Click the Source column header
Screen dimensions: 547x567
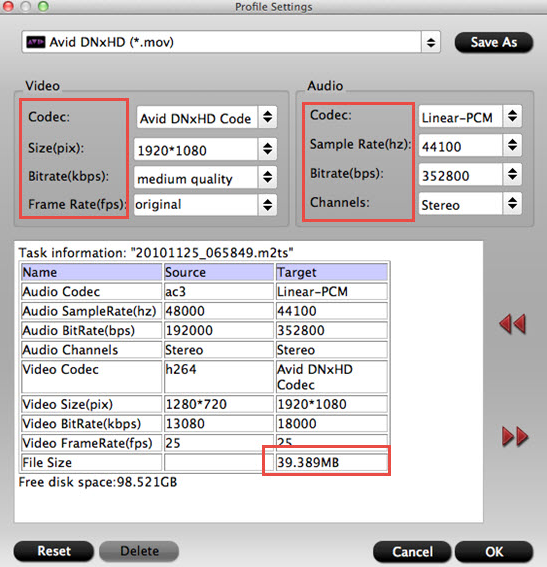pos(219,272)
